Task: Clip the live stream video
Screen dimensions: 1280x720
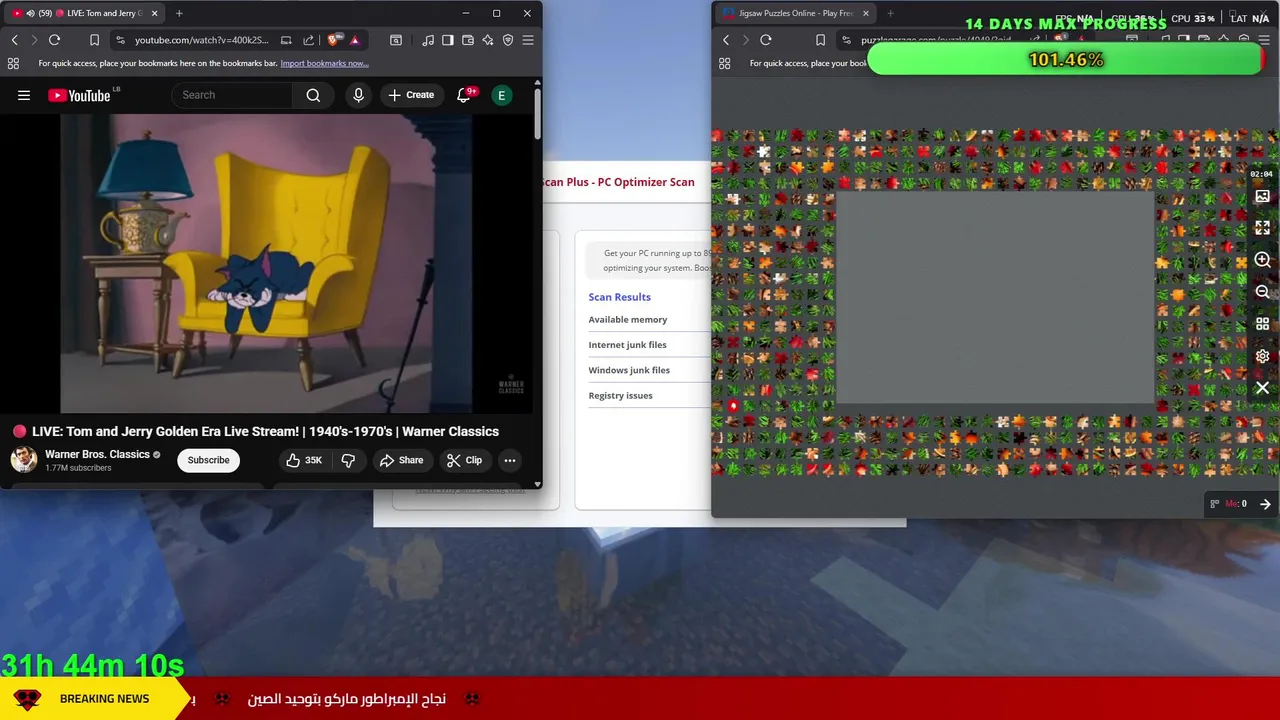Action: point(464,460)
